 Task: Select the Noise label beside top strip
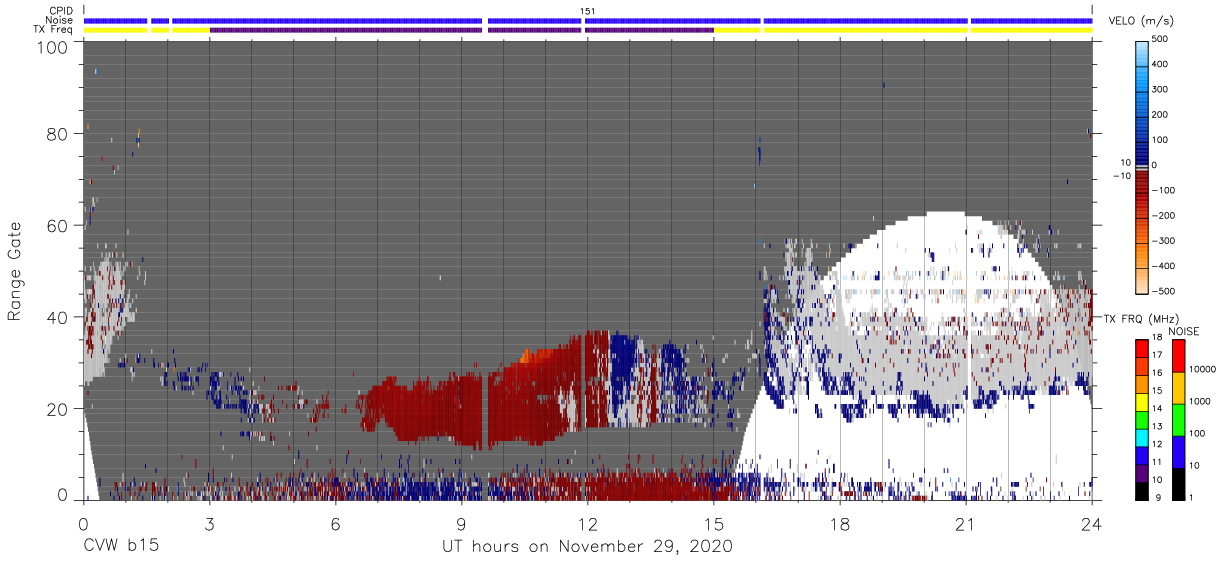(x=60, y=20)
